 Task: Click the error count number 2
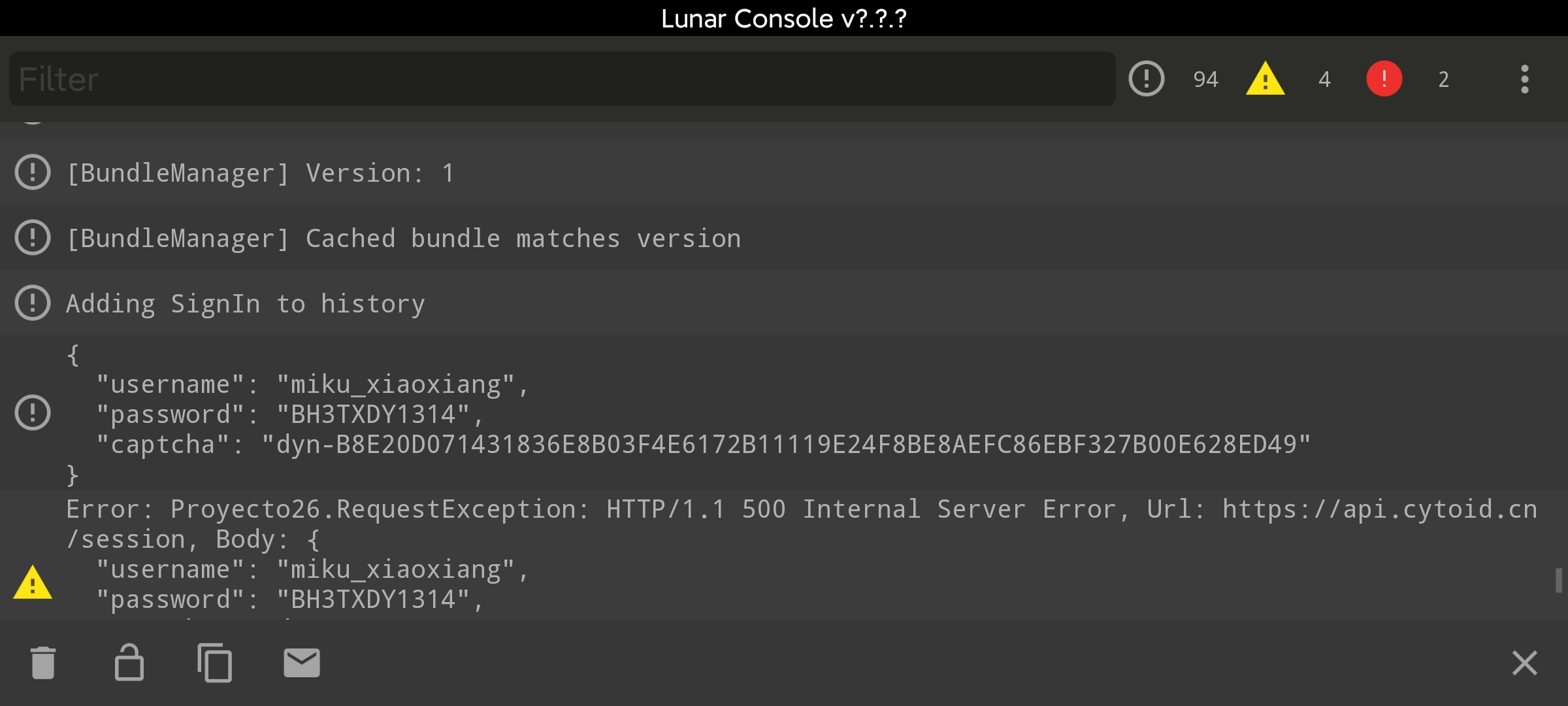1443,80
